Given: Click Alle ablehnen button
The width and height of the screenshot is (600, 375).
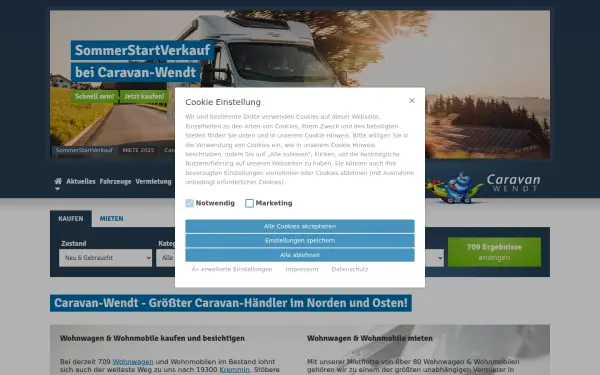Looking at the screenshot, I should click(x=300, y=255).
